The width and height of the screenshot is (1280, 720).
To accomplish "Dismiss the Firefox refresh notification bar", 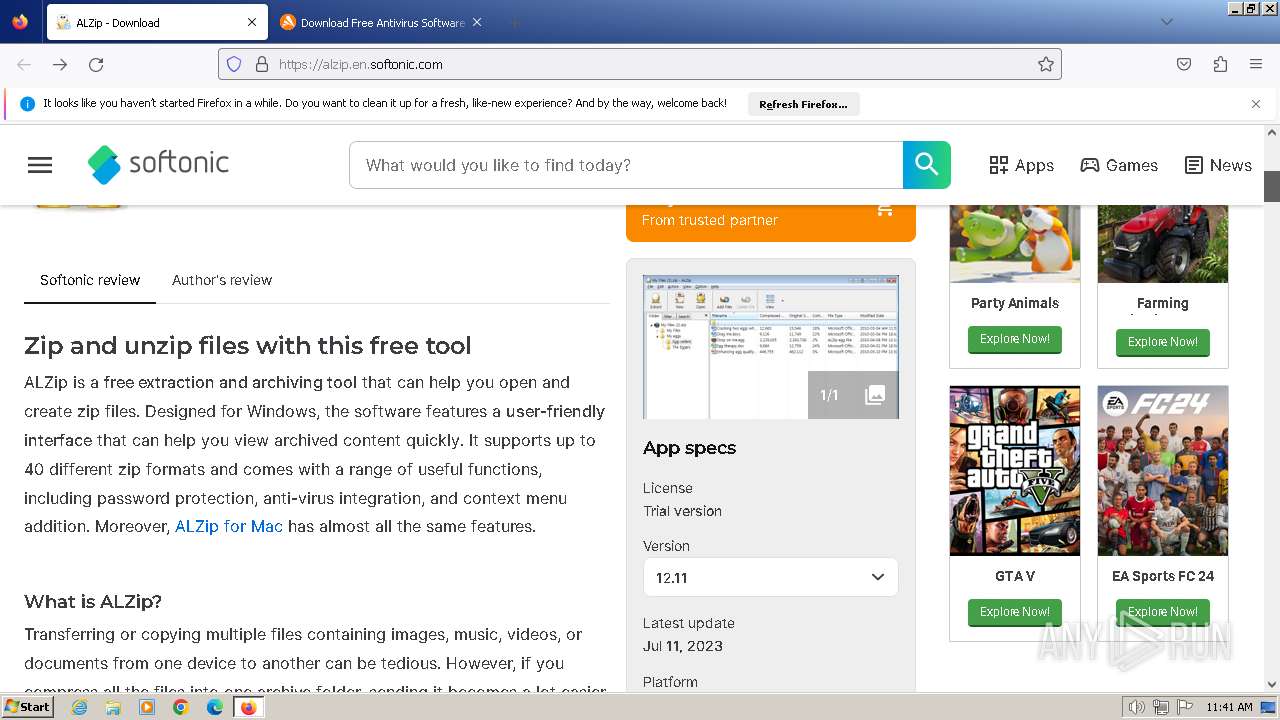I will pyautogui.click(x=1256, y=104).
